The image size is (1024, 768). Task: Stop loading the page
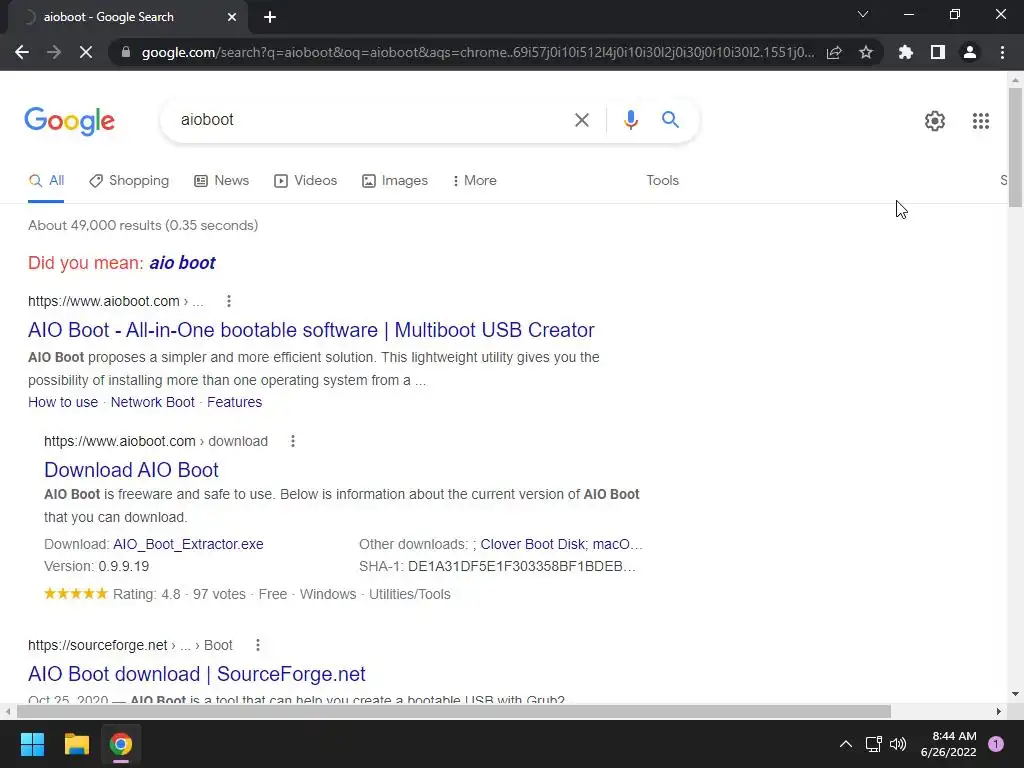86,52
